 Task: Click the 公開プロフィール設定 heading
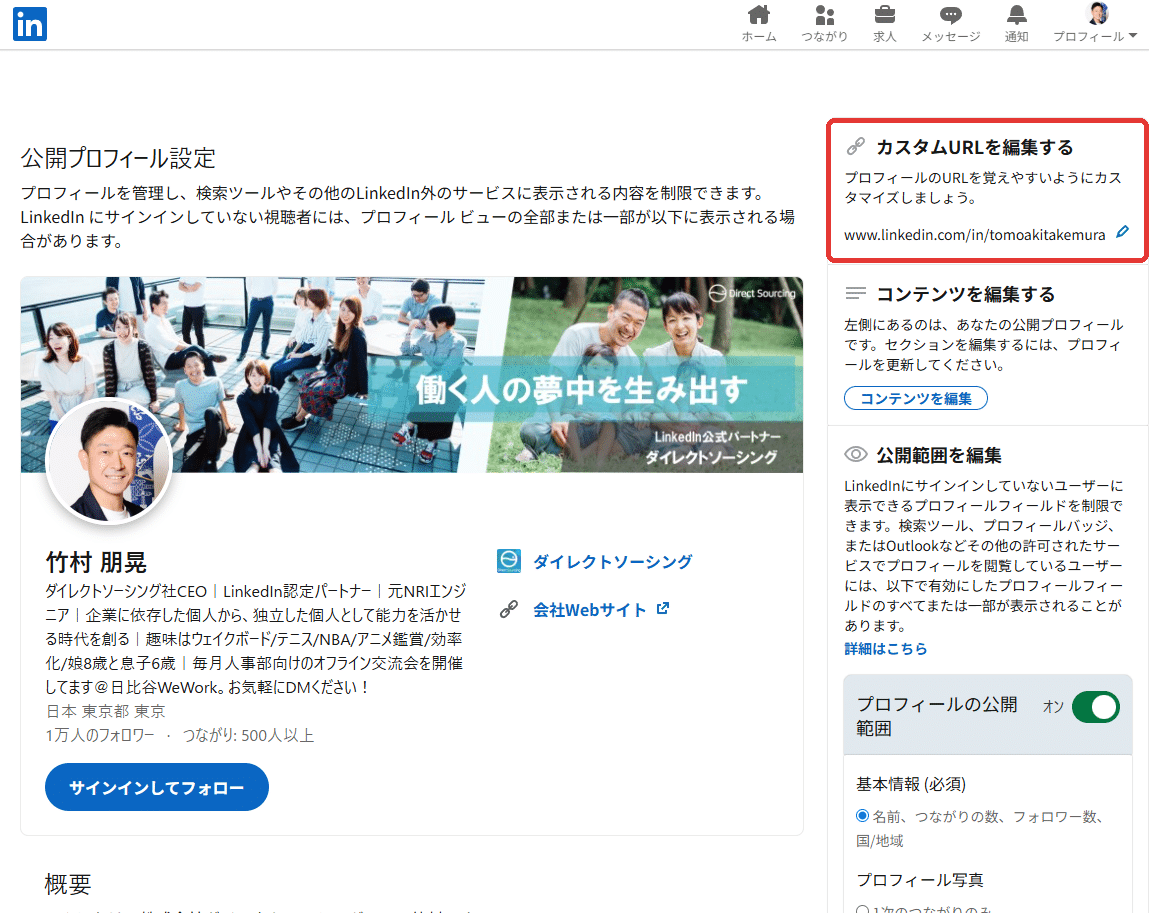pyautogui.click(x=118, y=158)
